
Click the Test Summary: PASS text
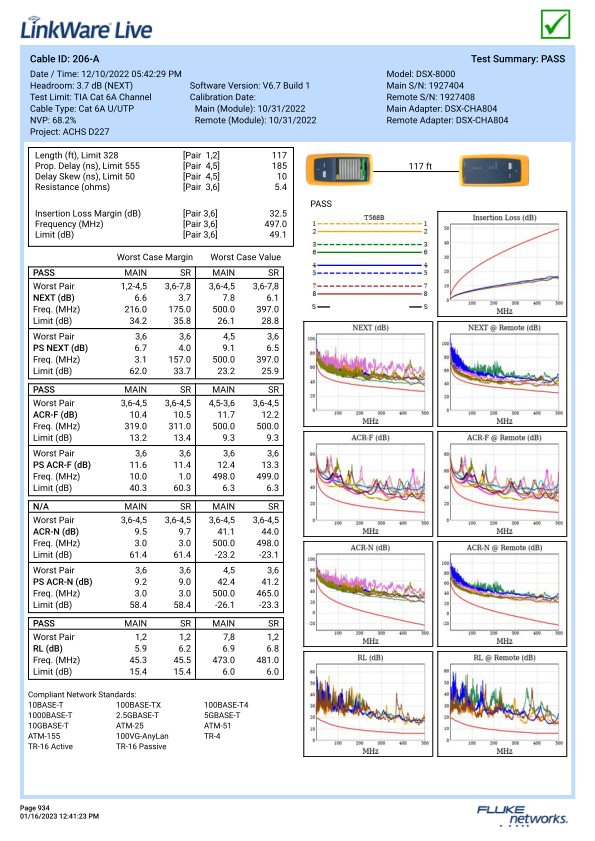tap(518, 59)
